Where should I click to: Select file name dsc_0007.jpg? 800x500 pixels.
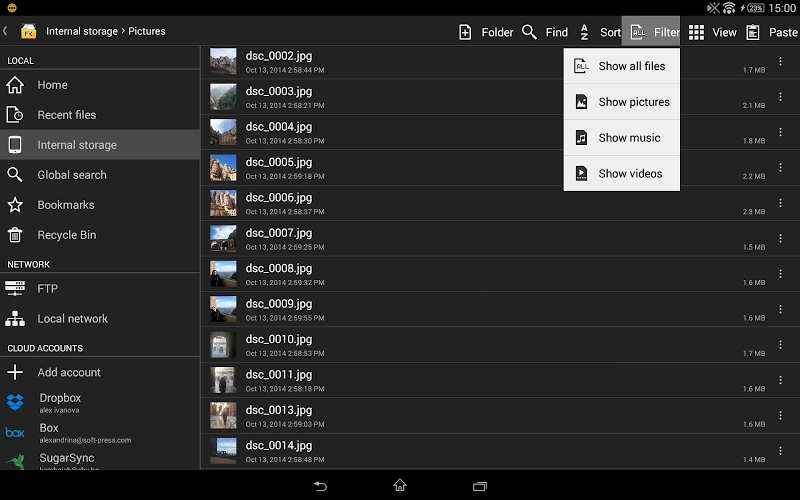coord(279,233)
